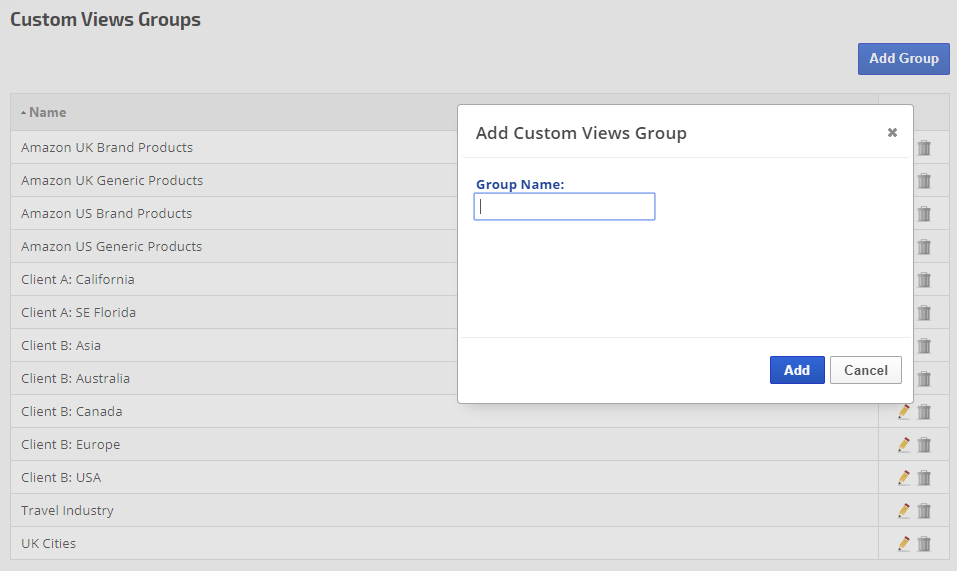957x571 pixels.
Task: Delete the Amazon UK Brand Products group
Action: click(924, 148)
